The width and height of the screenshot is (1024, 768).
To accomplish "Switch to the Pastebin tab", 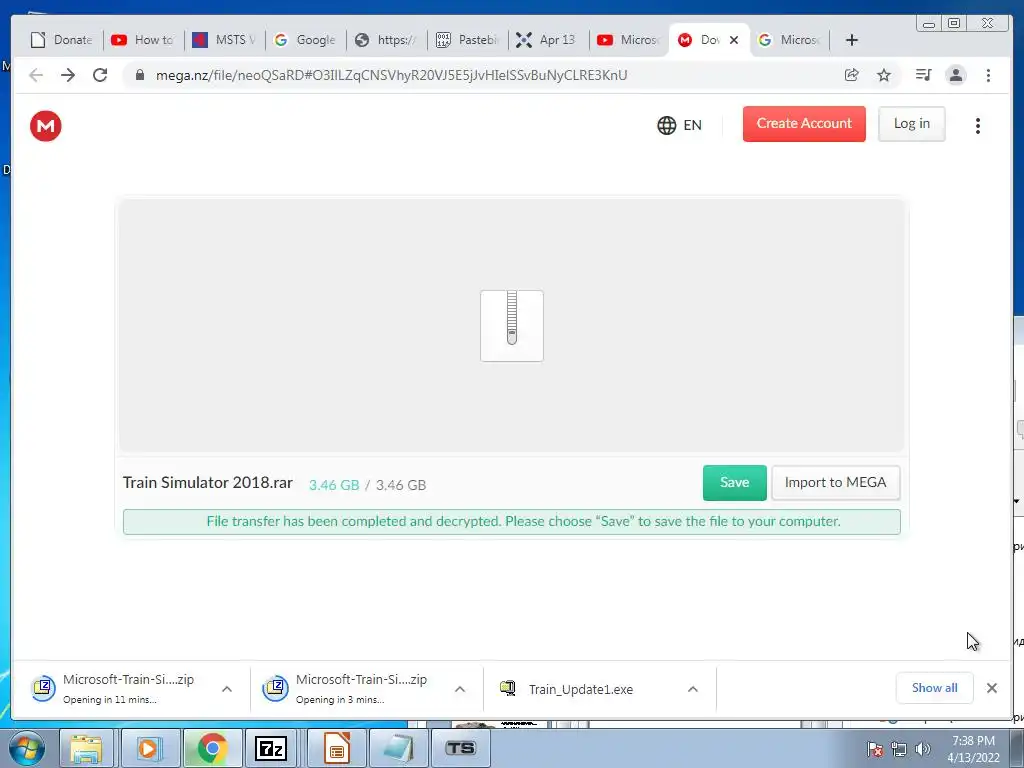I will 467,40.
